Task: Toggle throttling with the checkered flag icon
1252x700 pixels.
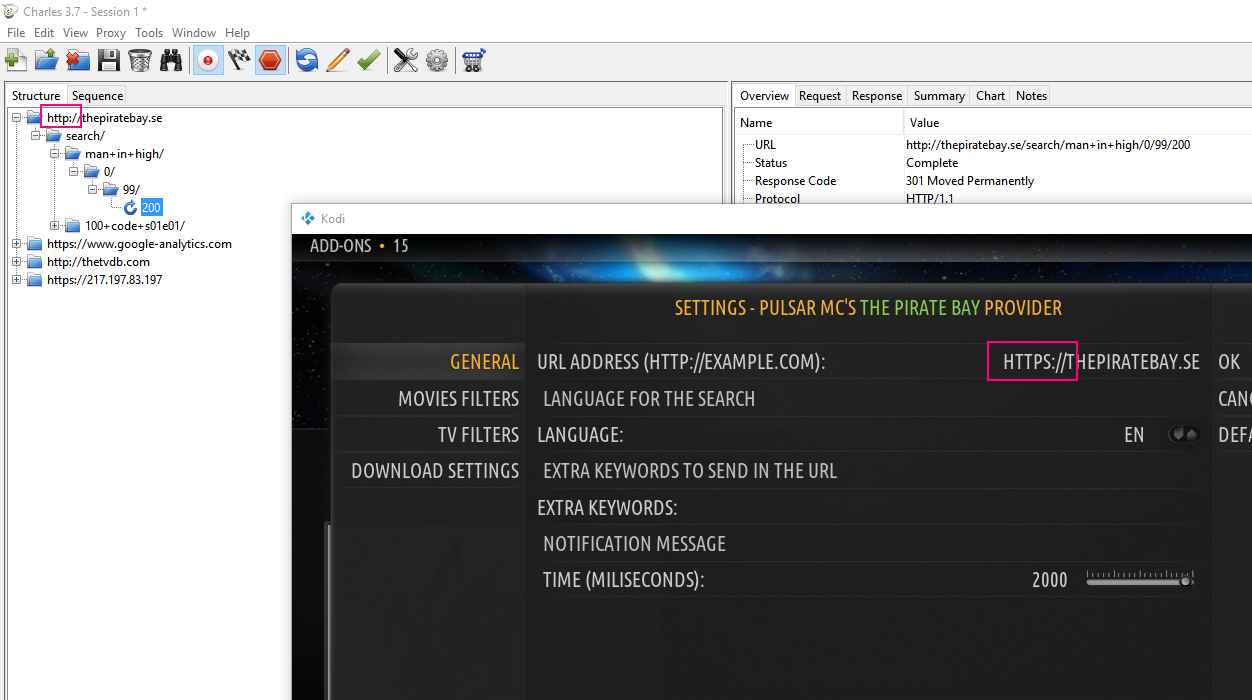Action: [239, 61]
